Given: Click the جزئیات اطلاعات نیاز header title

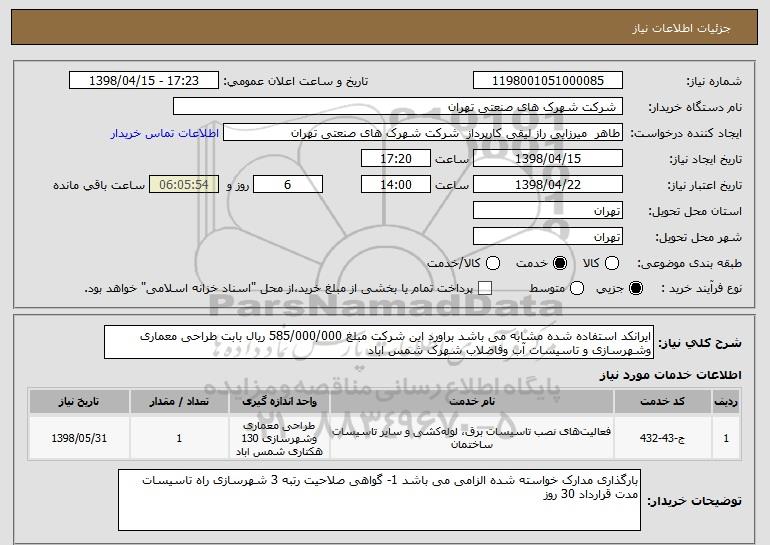Looking at the screenshot, I should coord(681,28).
